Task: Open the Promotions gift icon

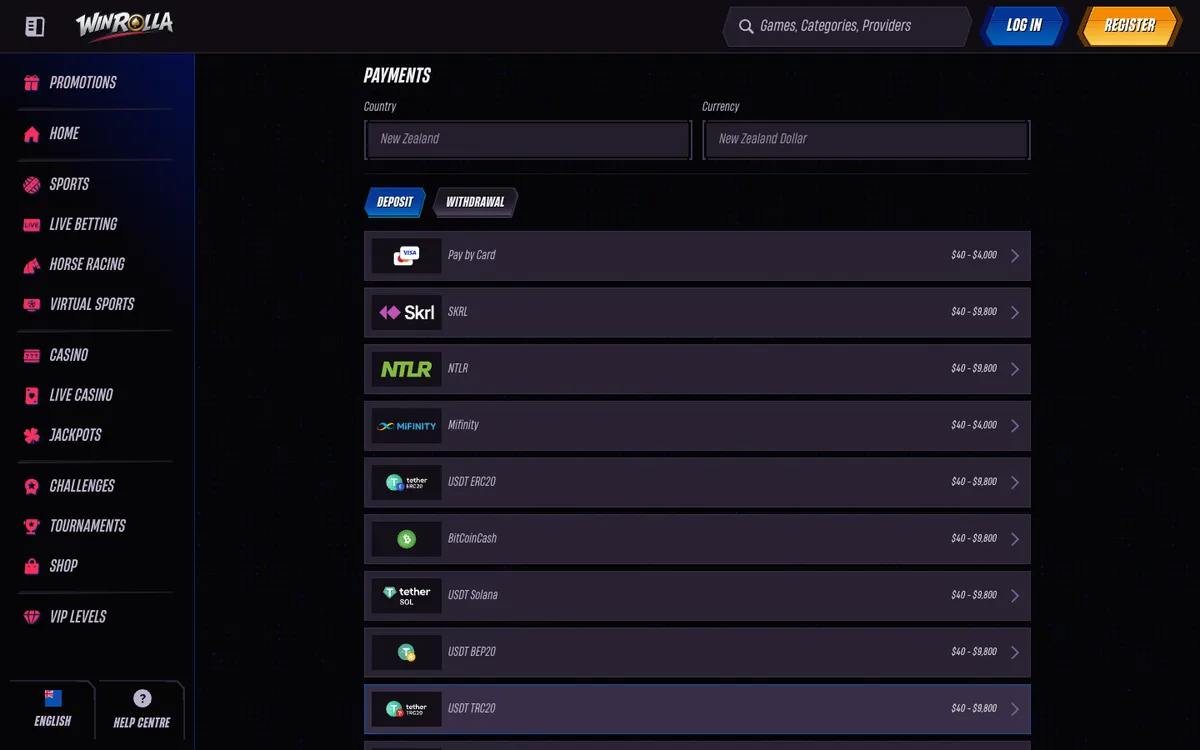Action: [32, 83]
